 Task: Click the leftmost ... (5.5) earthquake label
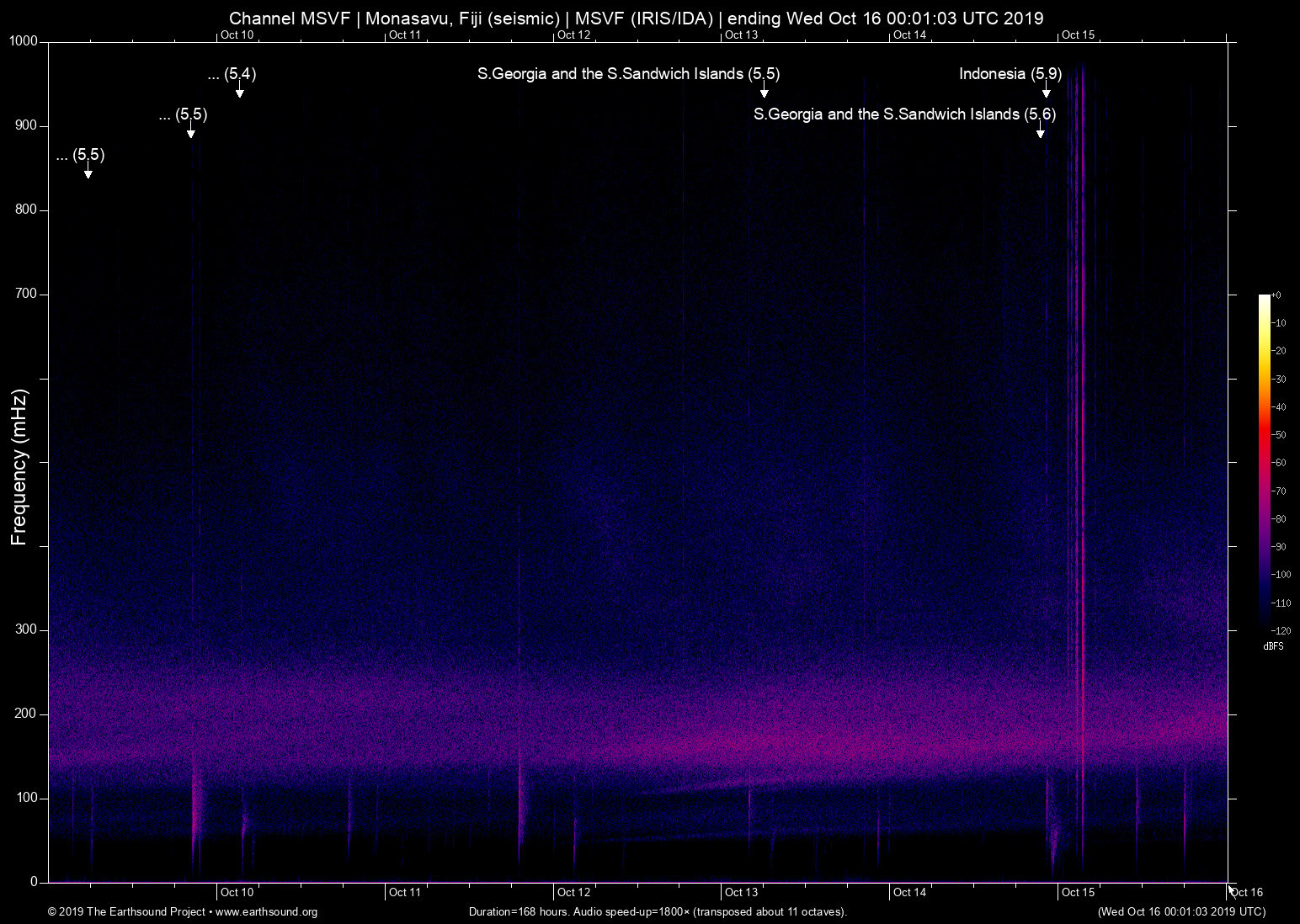tap(81, 155)
